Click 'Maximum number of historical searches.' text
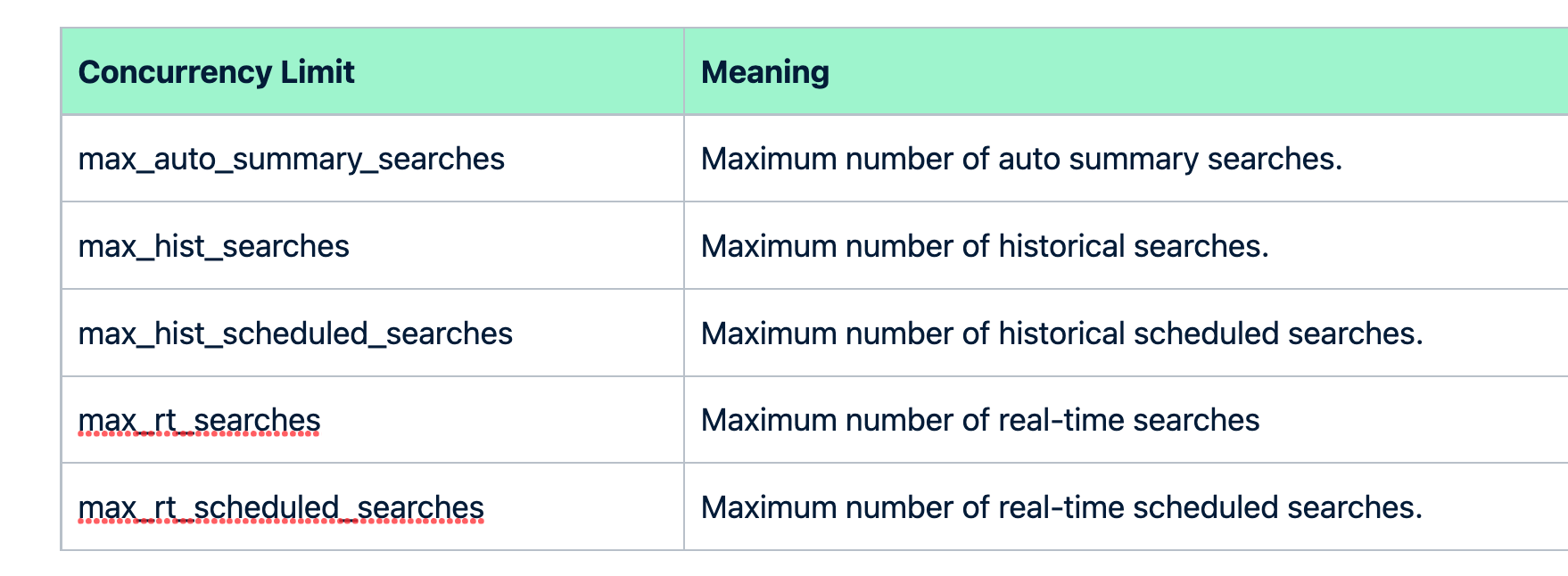 [985, 246]
